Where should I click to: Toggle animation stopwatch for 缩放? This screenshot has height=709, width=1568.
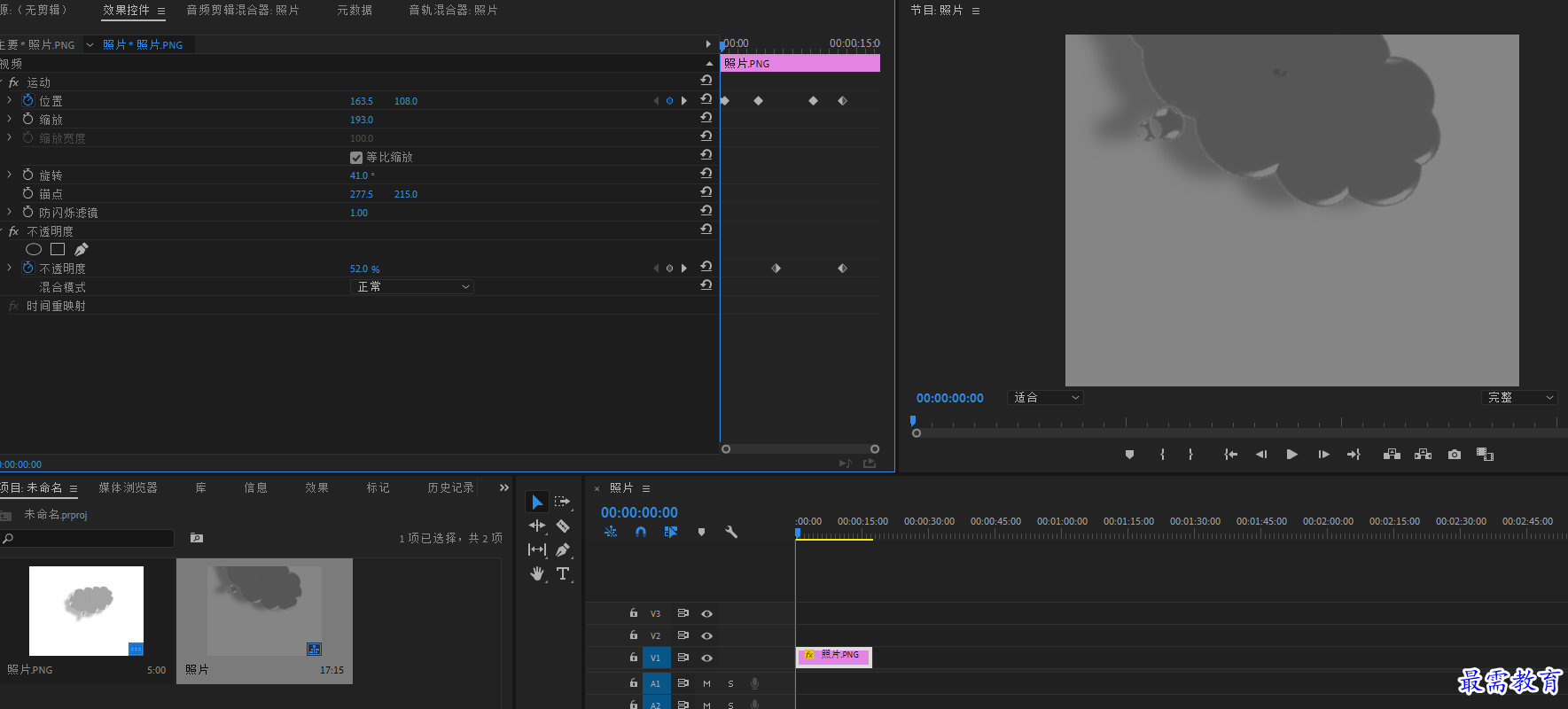(x=28, y=119)
